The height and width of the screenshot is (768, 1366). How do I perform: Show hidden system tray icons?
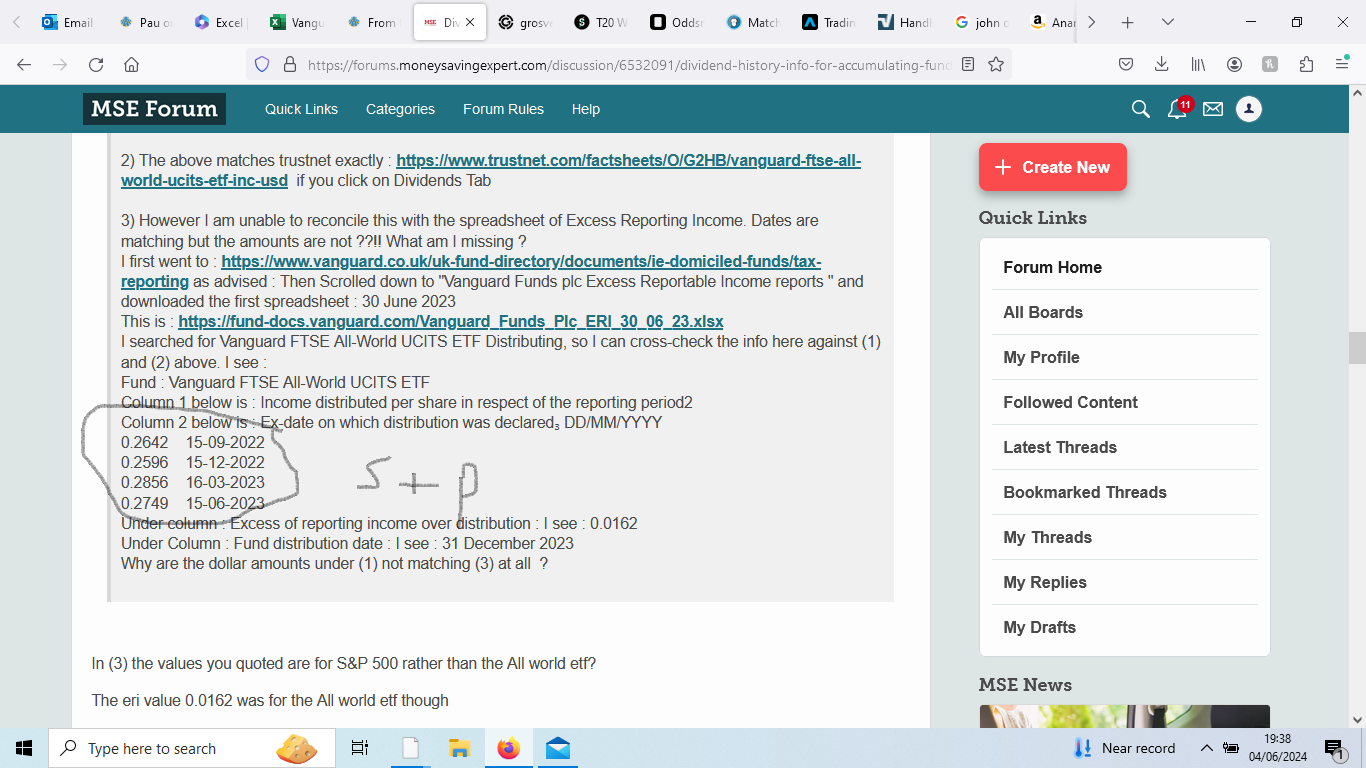(x=1207, y=748)
